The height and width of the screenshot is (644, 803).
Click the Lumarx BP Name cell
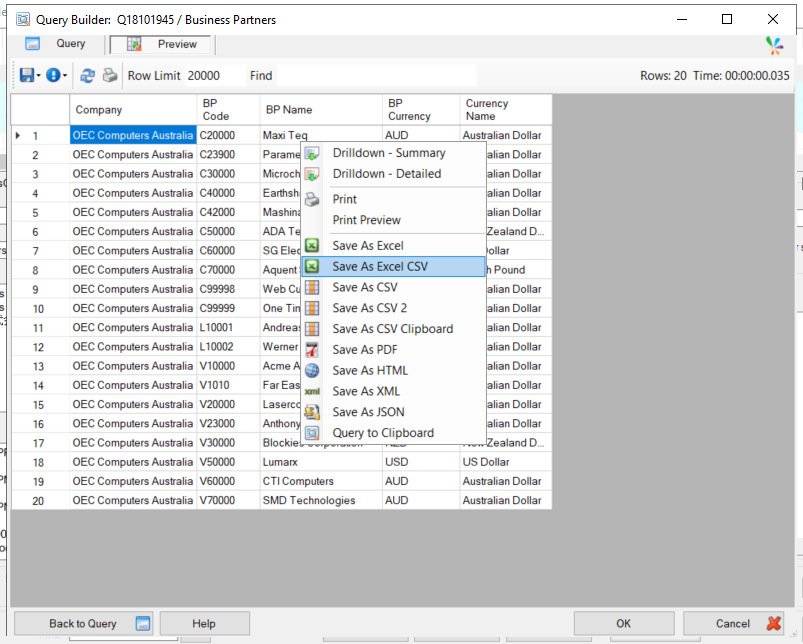[x=321, y=462]
